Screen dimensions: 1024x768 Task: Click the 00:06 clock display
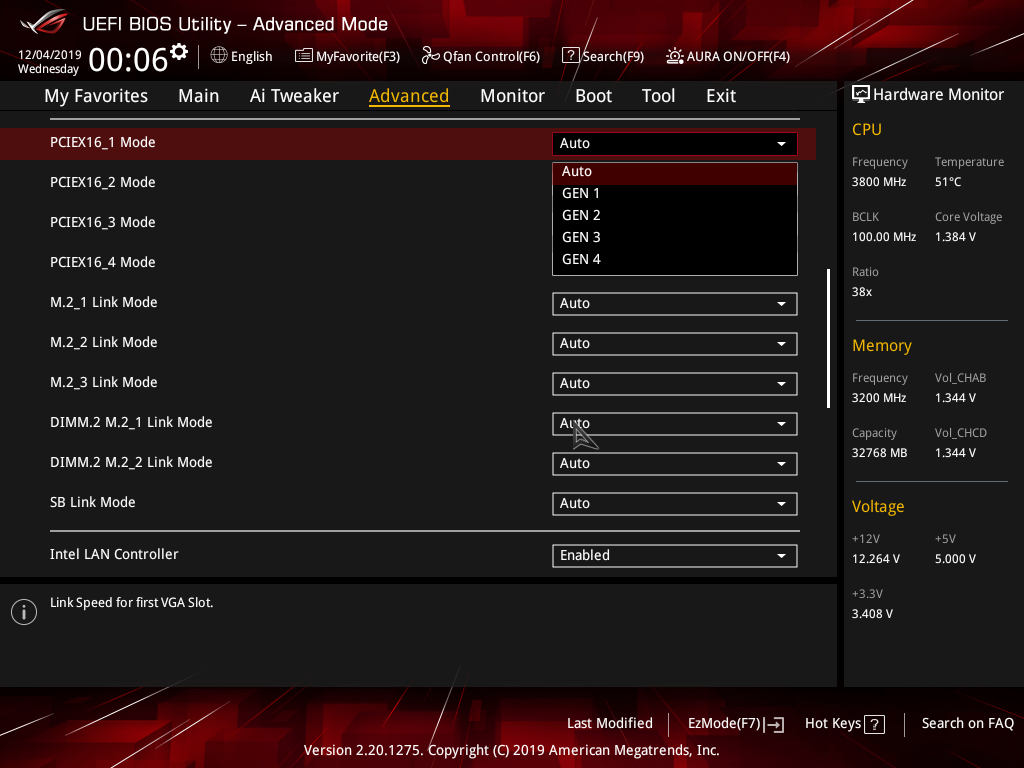pos(128,60)
